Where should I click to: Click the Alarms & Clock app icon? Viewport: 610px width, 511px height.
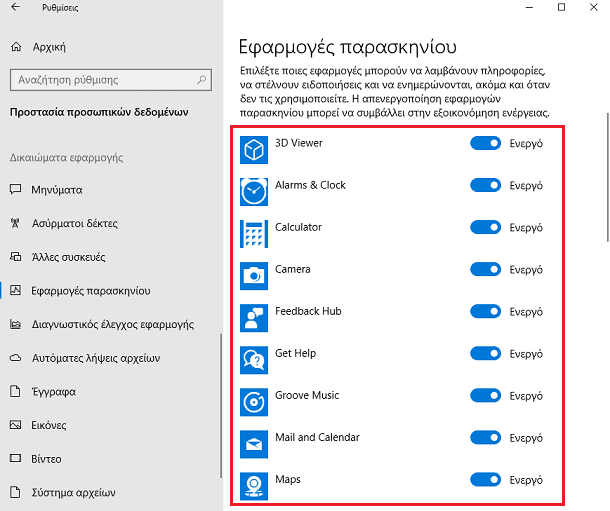click(x=254, y=192)
